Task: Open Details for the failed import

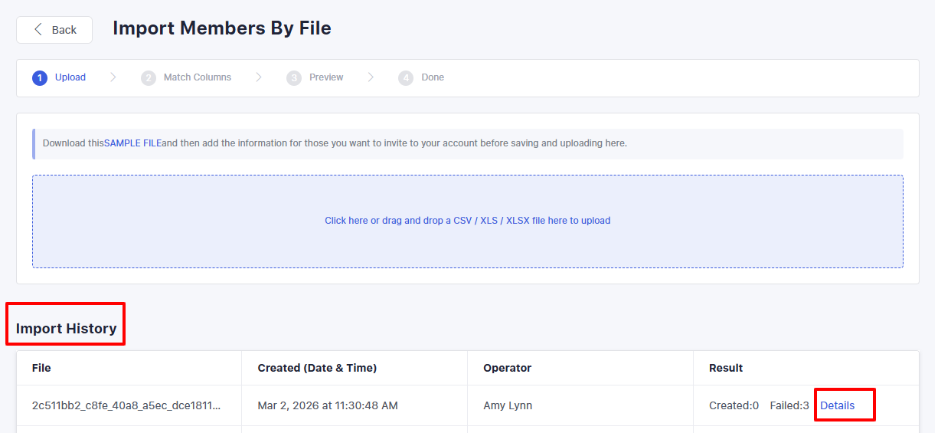Action: [837, 405]
